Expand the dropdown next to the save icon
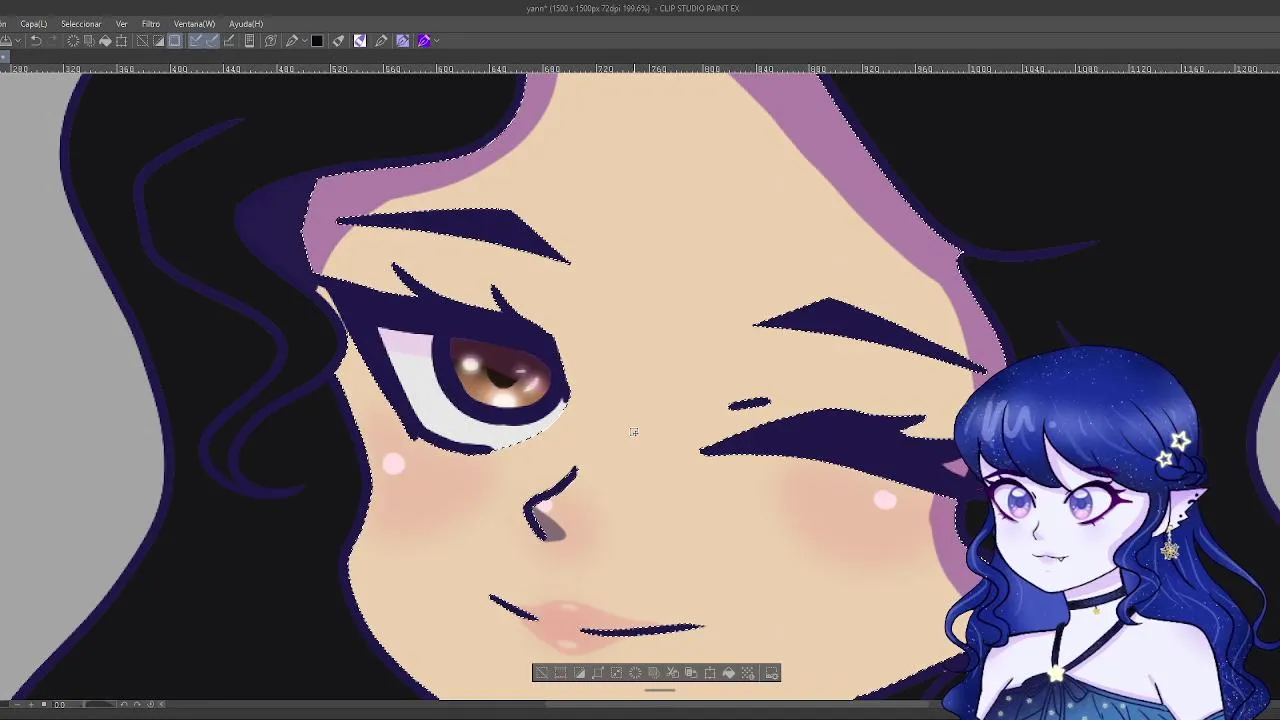The image size is (1280, 720). point(18,41)
